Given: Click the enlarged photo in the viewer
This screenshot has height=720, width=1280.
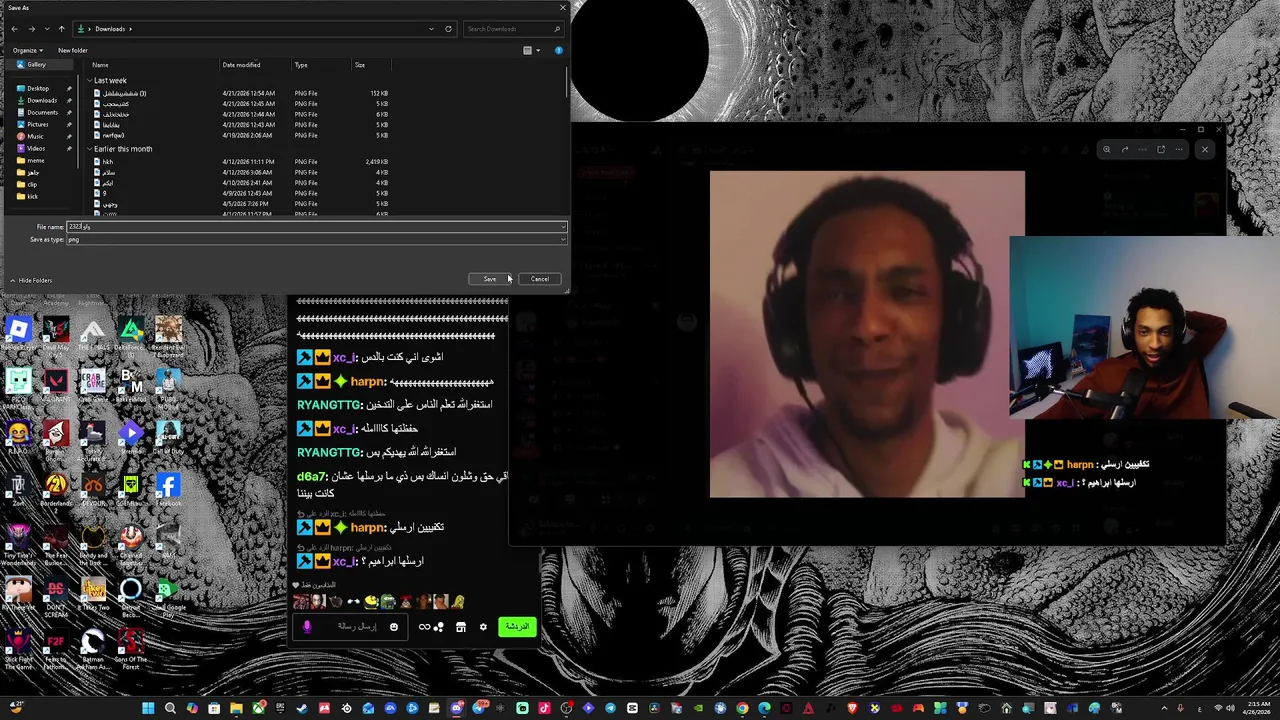Looking at the screenshot, I should (x=867, y=334).
